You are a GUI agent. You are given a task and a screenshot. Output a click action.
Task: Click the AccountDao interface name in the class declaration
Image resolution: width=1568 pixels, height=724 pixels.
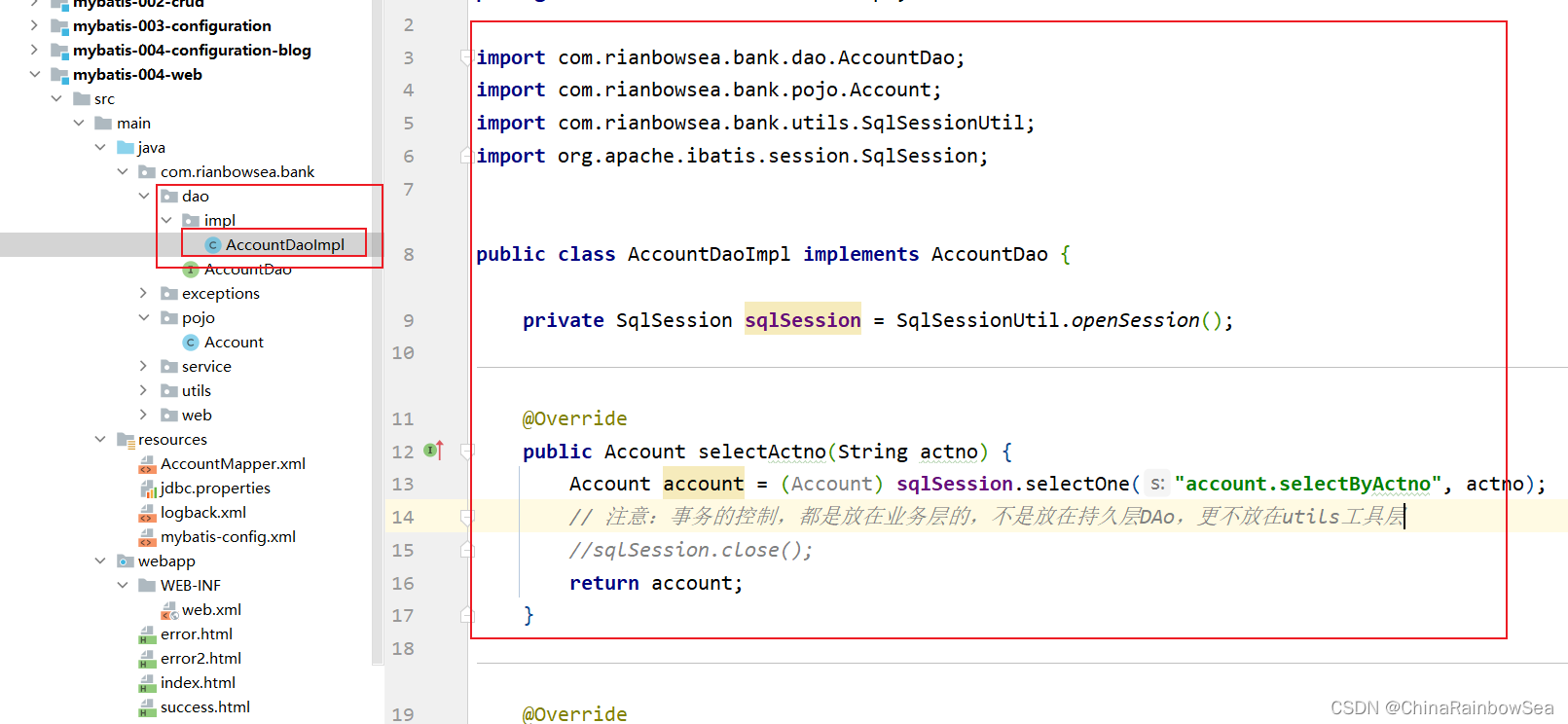click(x=989, y=255)
